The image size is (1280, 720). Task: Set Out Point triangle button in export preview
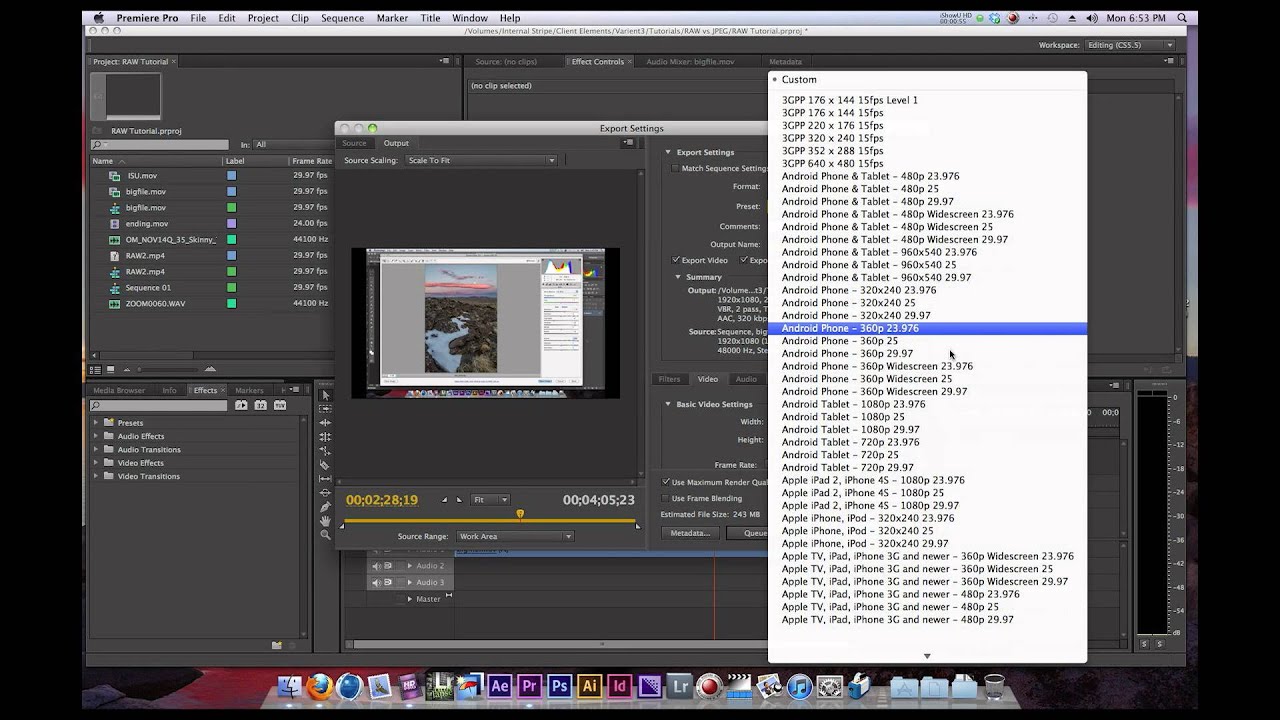pos(459,500)
